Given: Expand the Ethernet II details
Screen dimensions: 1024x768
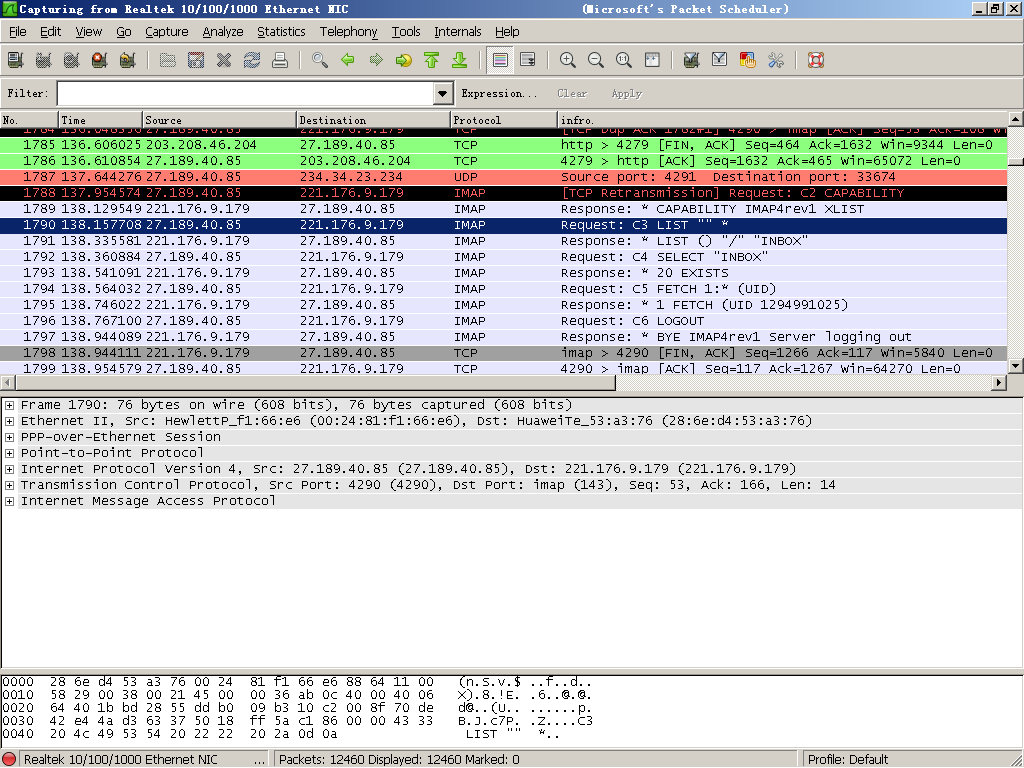Looking at the screenshot, I should click(10, 421).
